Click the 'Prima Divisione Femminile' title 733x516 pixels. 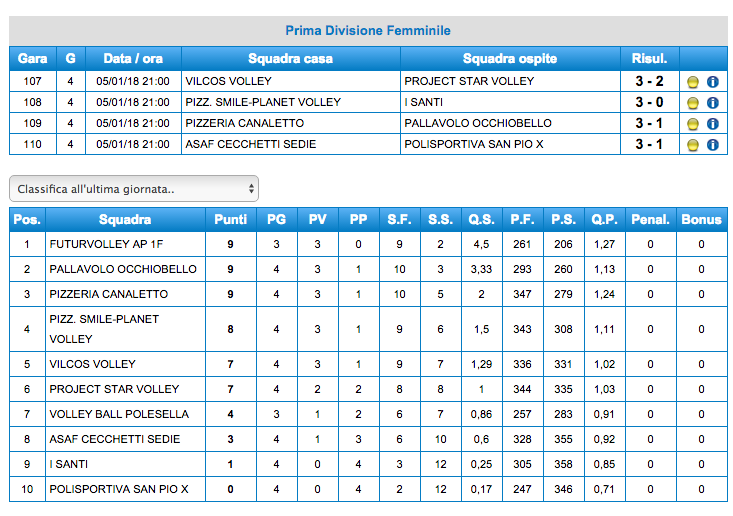tap(368, 31)
